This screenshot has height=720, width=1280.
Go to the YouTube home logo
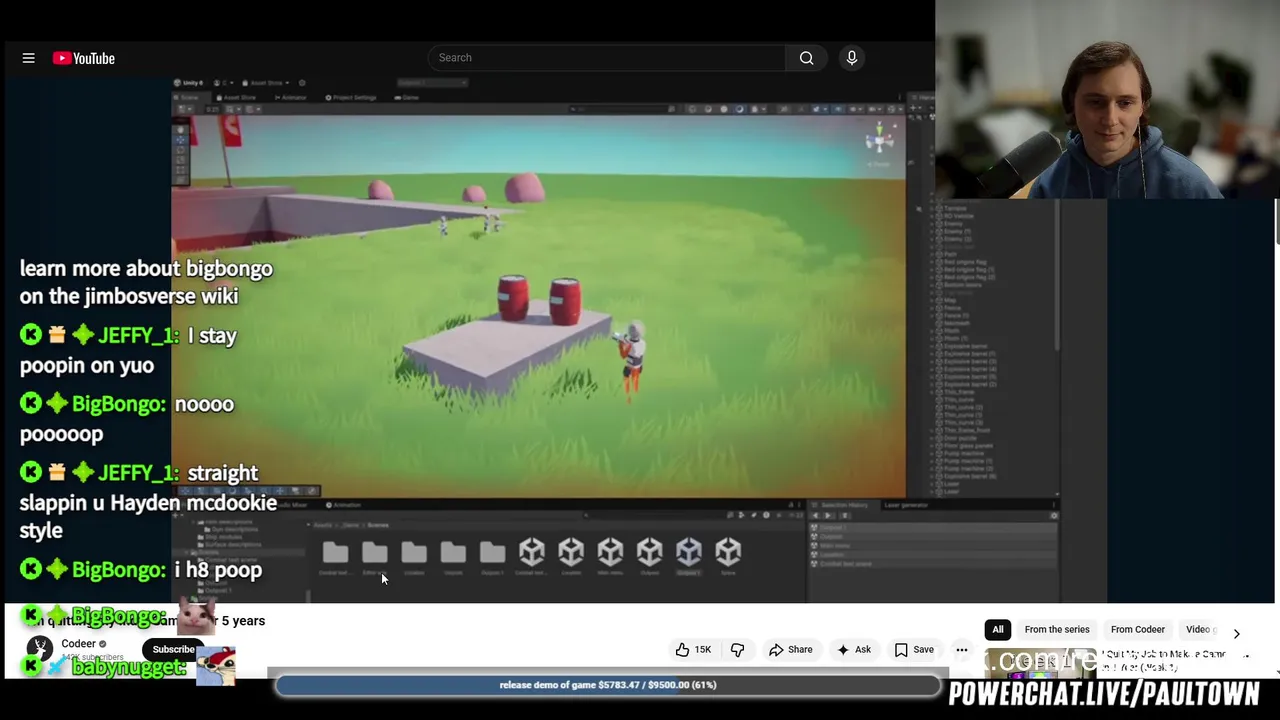[x=84, y=58]
